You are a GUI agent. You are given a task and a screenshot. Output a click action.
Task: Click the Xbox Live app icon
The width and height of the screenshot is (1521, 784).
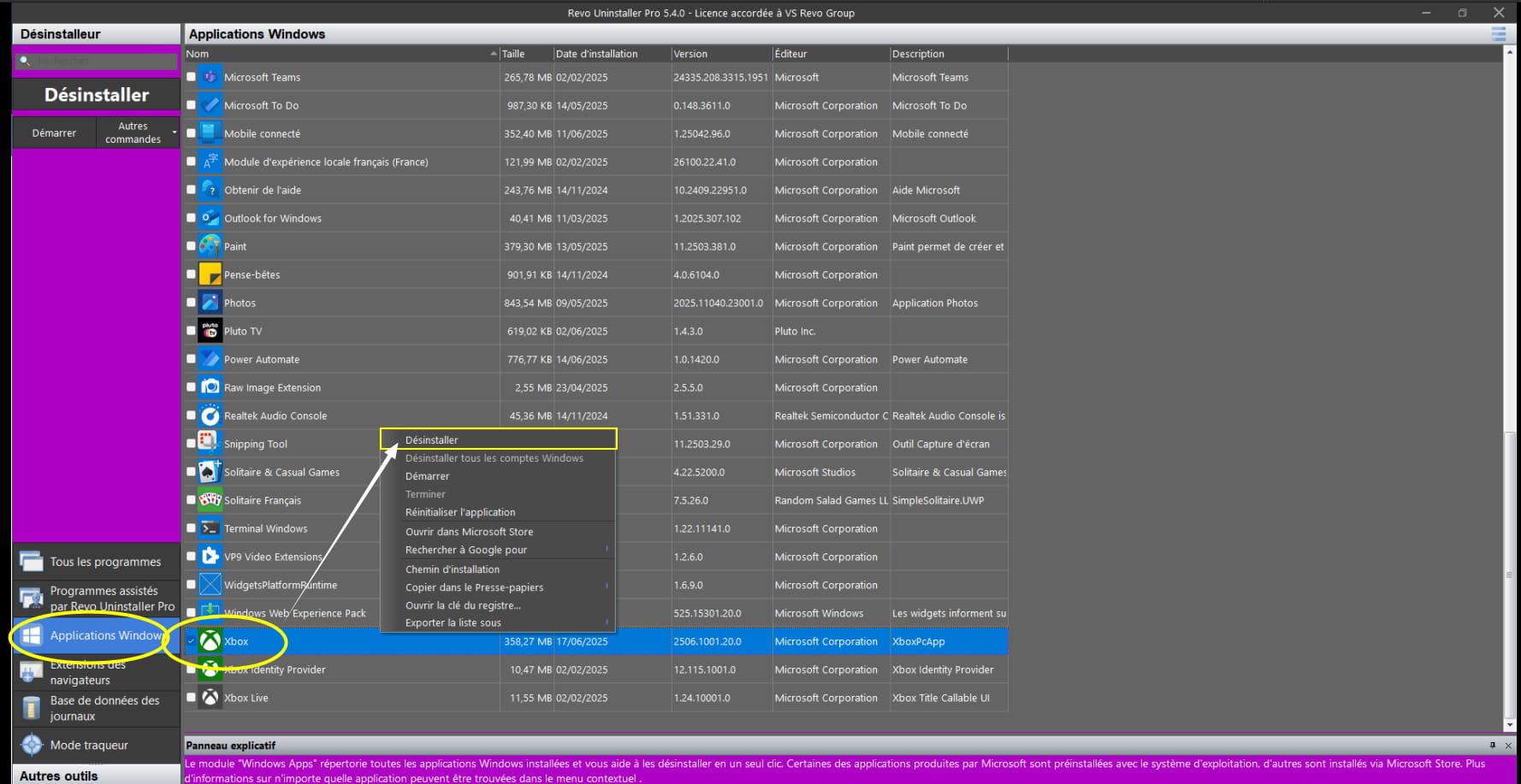(x=210, y=698)
